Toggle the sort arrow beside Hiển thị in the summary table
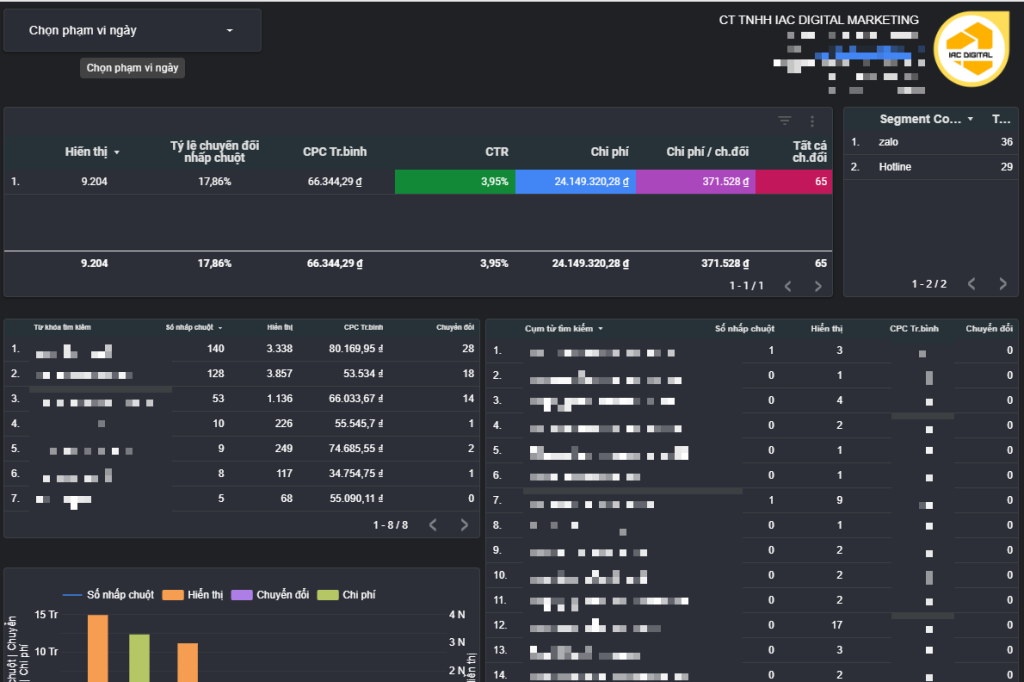This screenshot has width=1024, height=682. click(x=117, y=152)
